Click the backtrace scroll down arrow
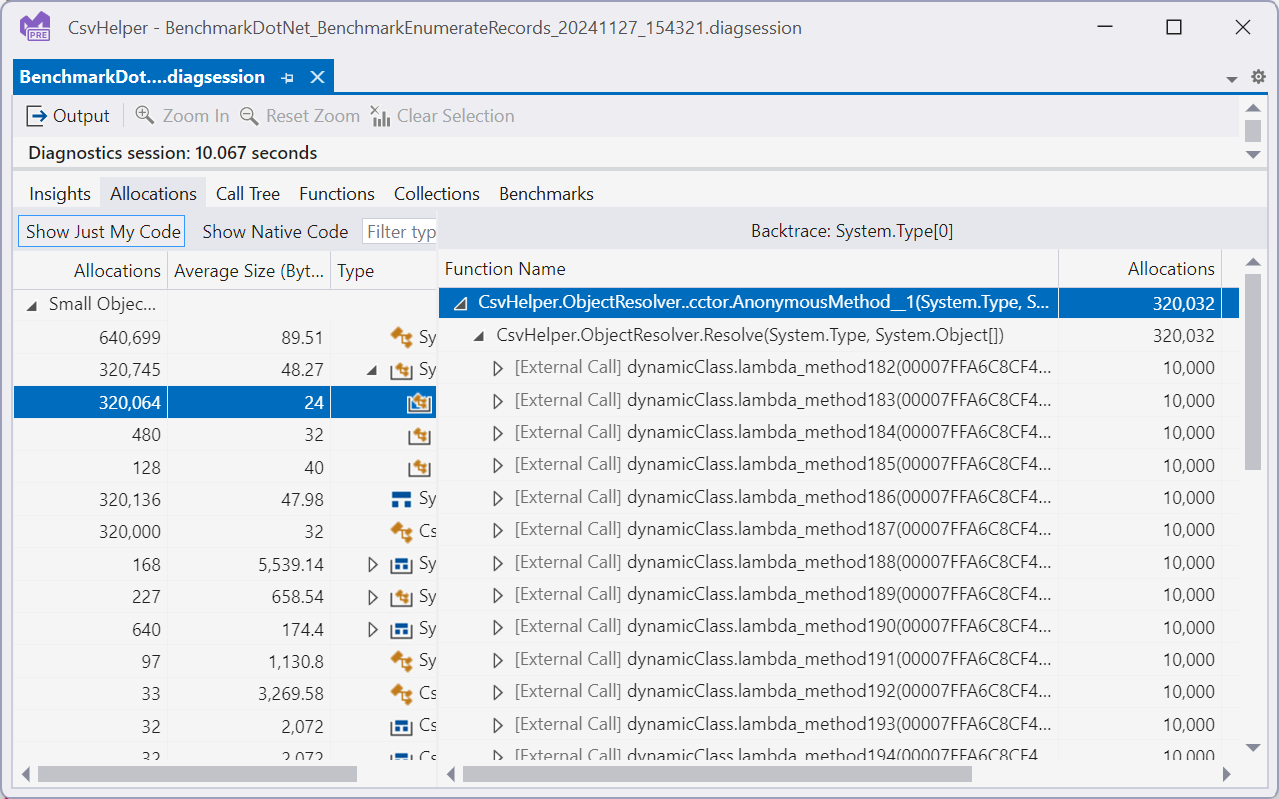This screenshot has height=799, width=1279. pyautogui.click(x=1254, y=748)
